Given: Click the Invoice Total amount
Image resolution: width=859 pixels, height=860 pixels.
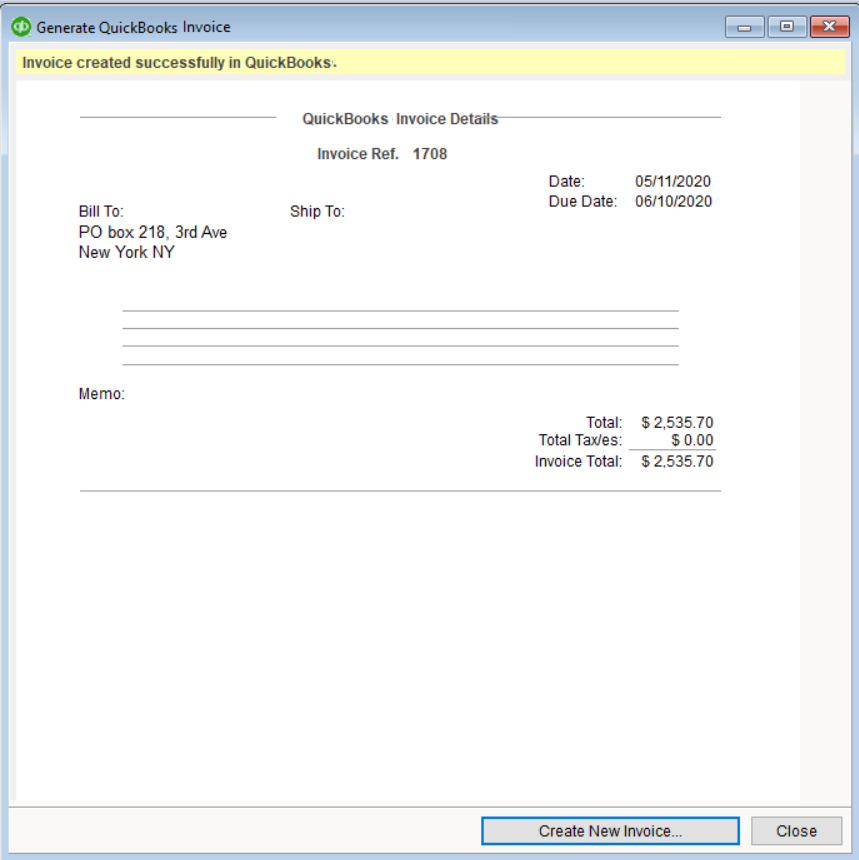Looking at the screenshot, I should click(677, 461).
